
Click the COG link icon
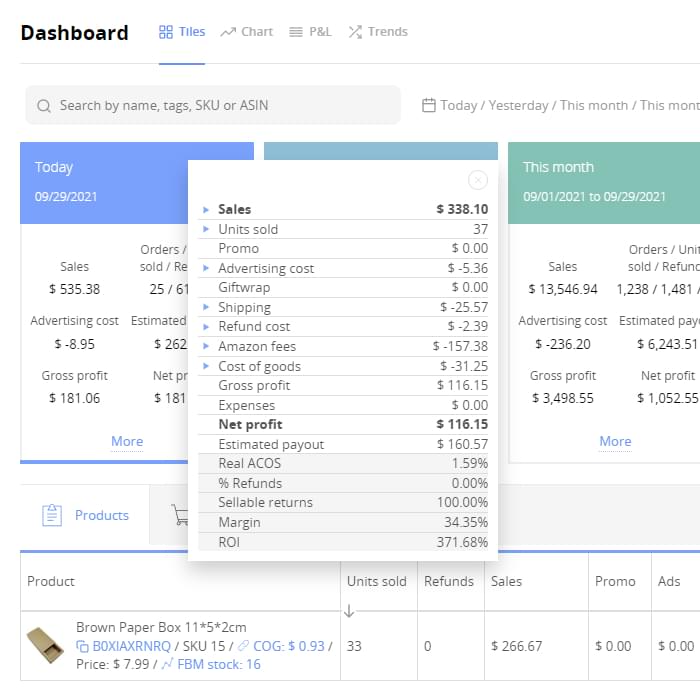coord(243,646)
